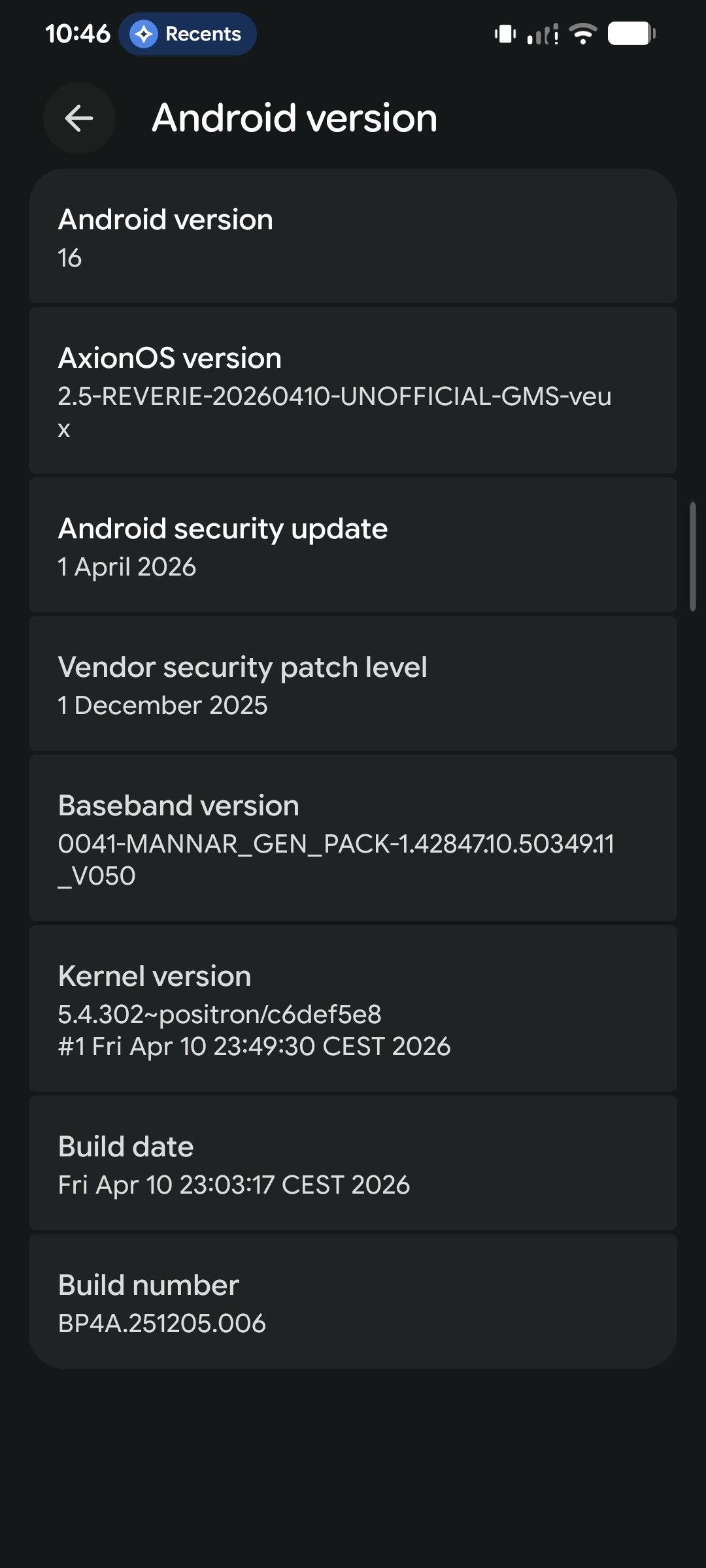Tap the Build date row

coord(353,1164)
